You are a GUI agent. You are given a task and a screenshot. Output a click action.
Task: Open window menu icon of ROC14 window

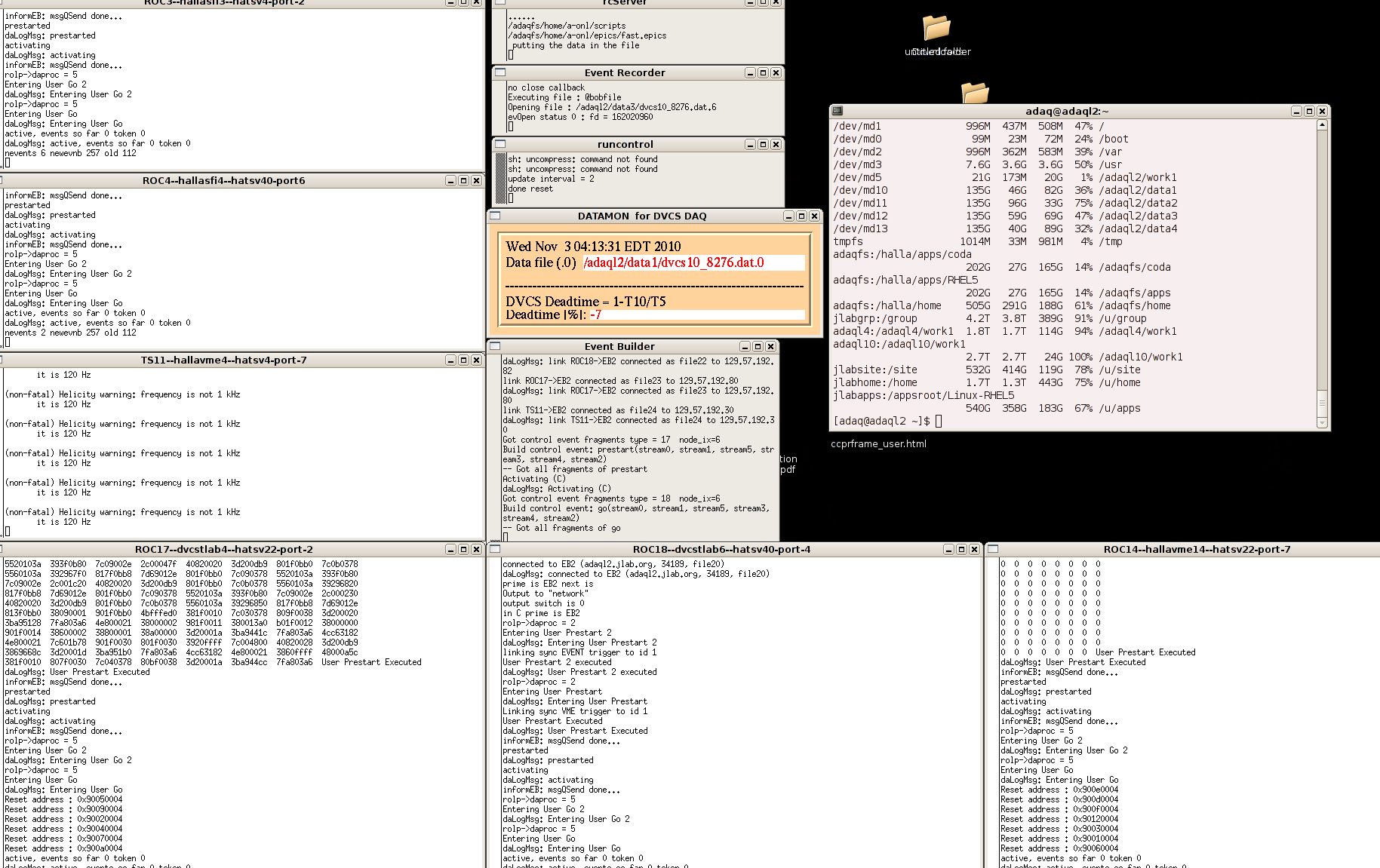coord(993,549)
